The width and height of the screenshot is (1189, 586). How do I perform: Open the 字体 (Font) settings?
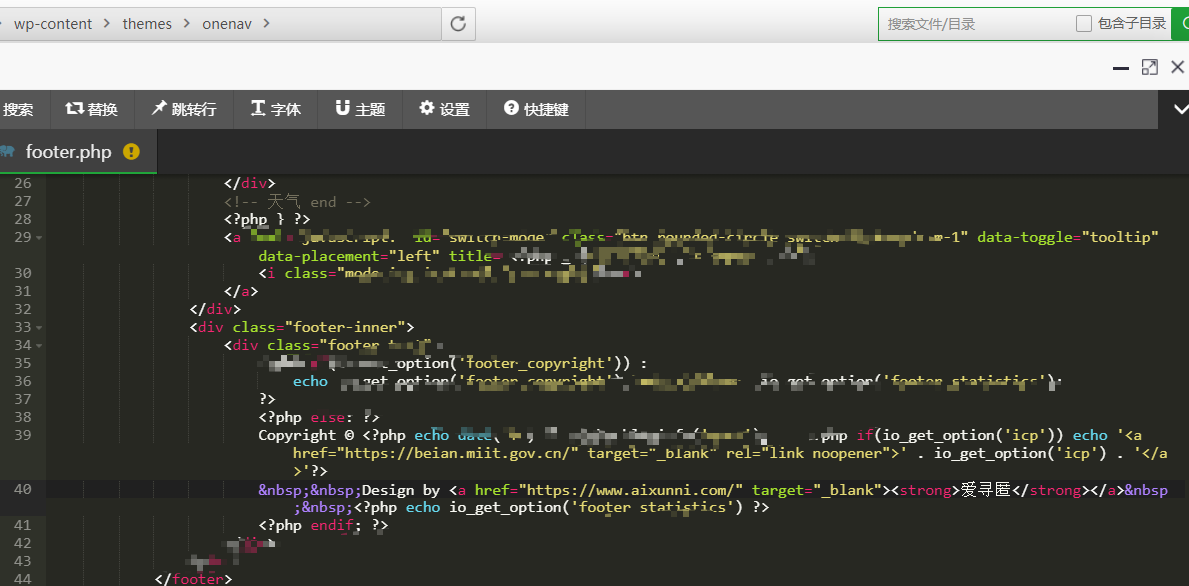tap(275, 109)
